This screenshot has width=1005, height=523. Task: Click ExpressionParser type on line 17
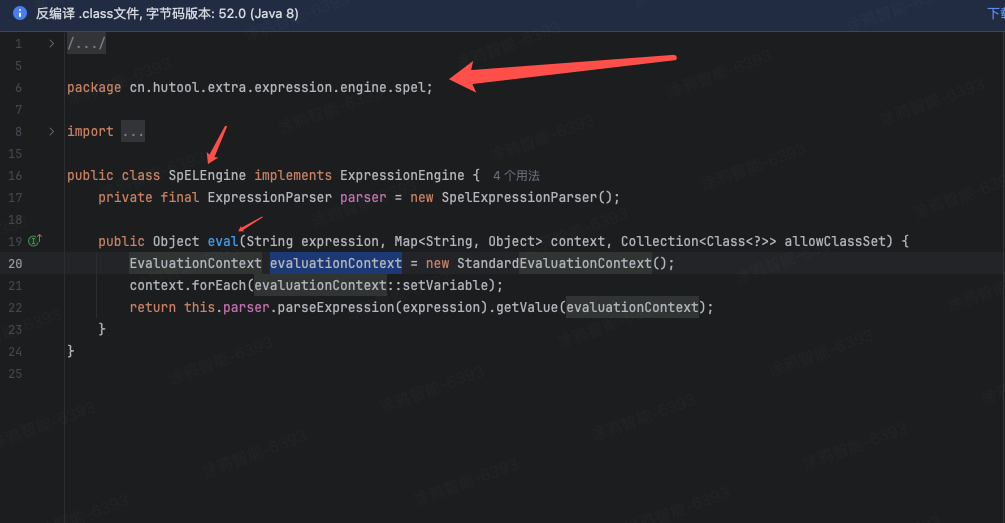270,197
